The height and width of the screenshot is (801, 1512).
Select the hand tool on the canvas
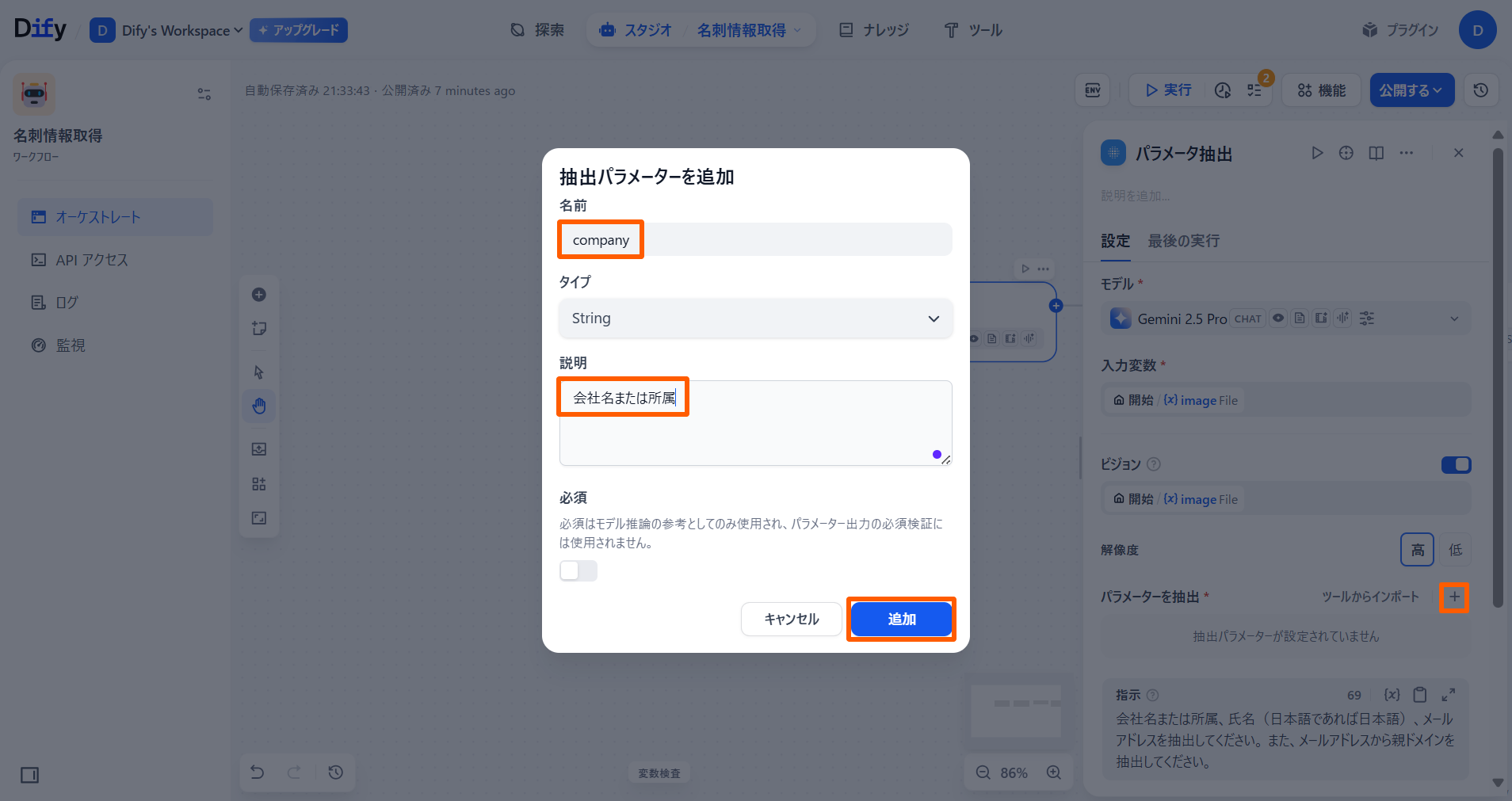click(x=259, y=405)
